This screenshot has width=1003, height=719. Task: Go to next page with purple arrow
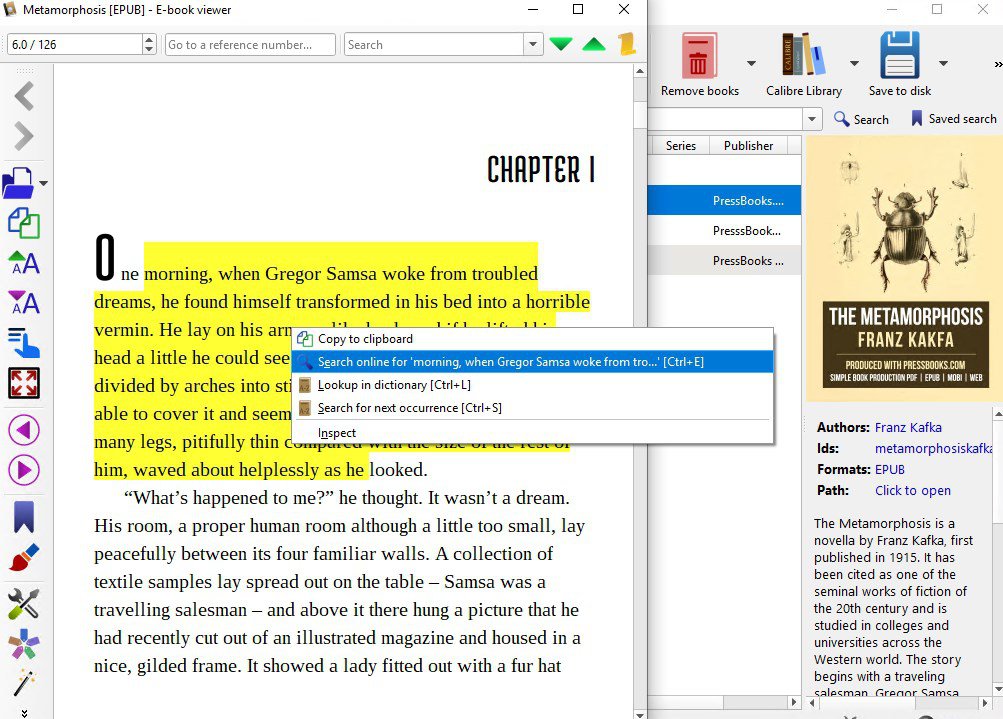[24, 470]
